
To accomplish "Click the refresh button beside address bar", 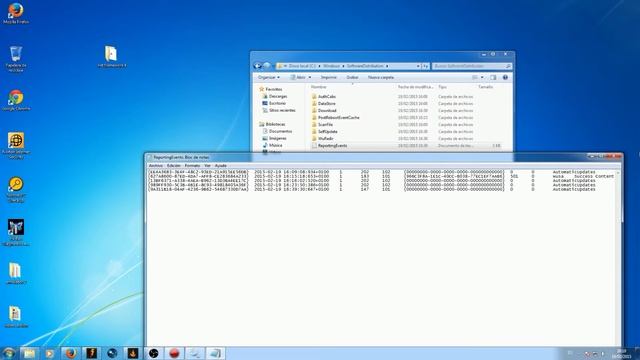I will 425,66.
